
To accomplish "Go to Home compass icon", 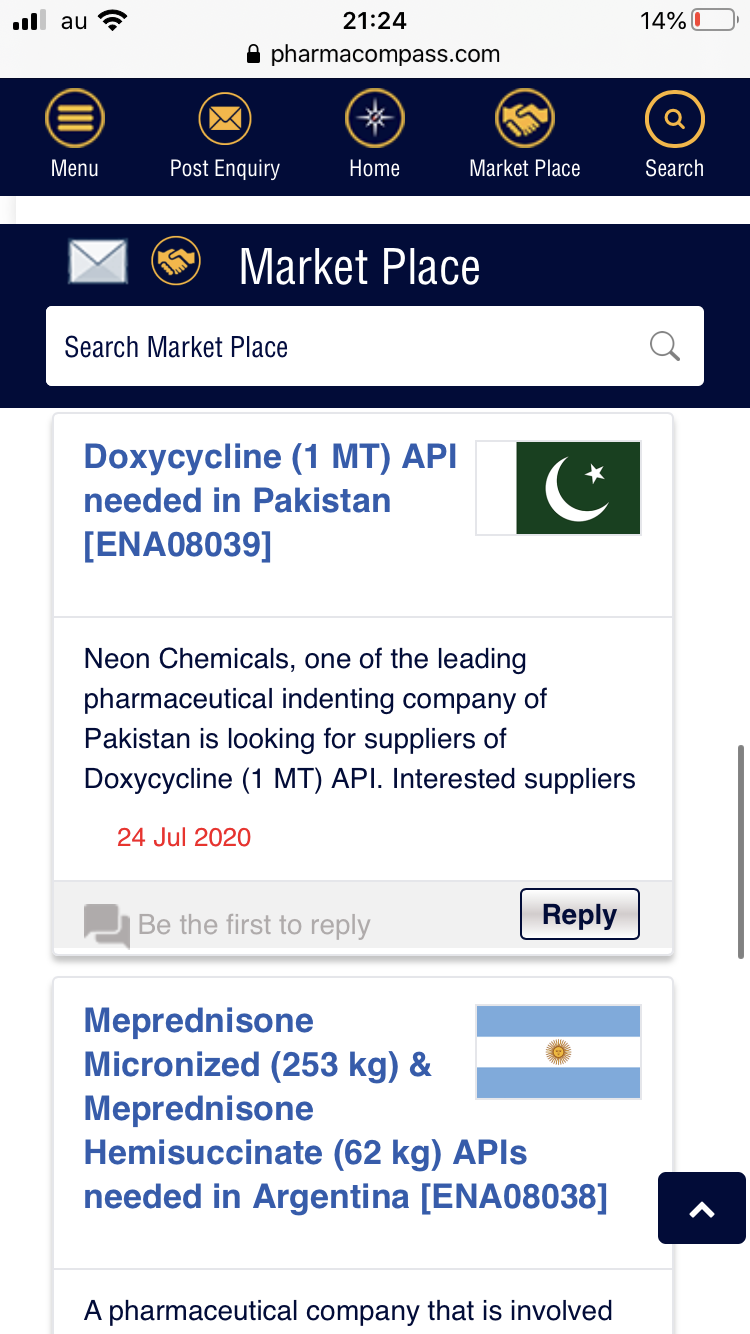I will pos(375,121).
